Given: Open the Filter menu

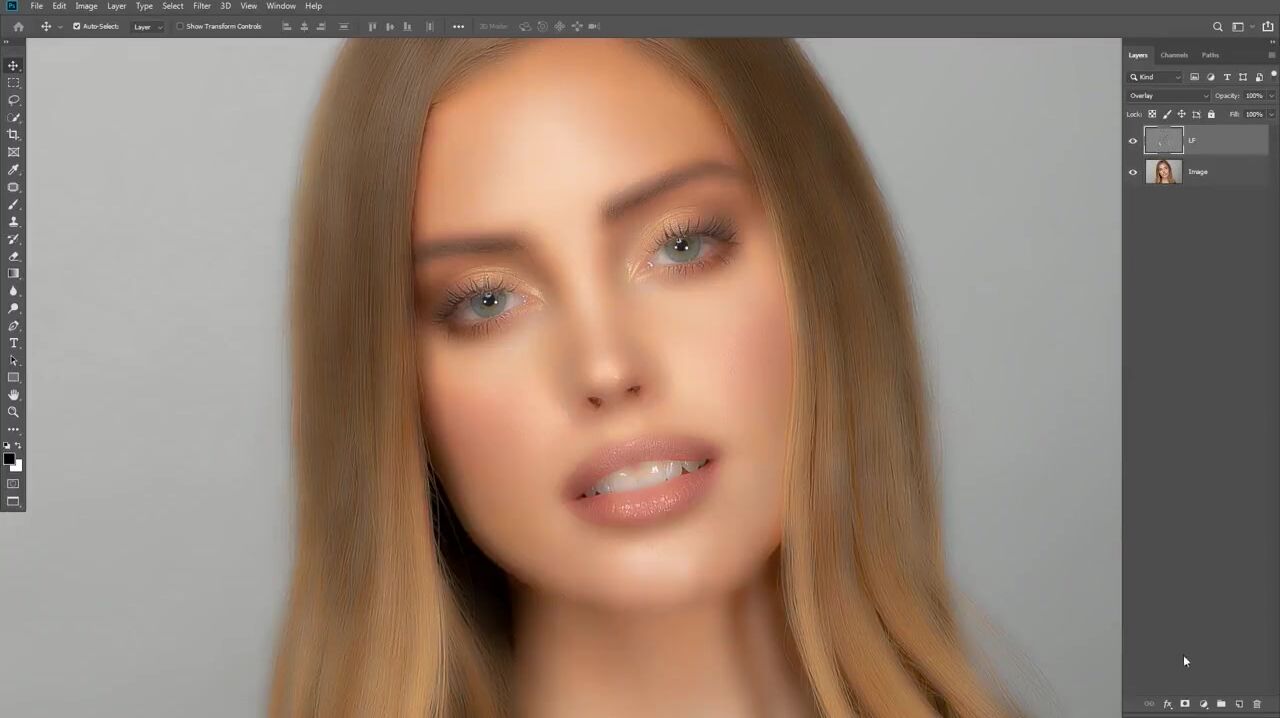Looking at the screenshot, I should click(x=201, y=6).
